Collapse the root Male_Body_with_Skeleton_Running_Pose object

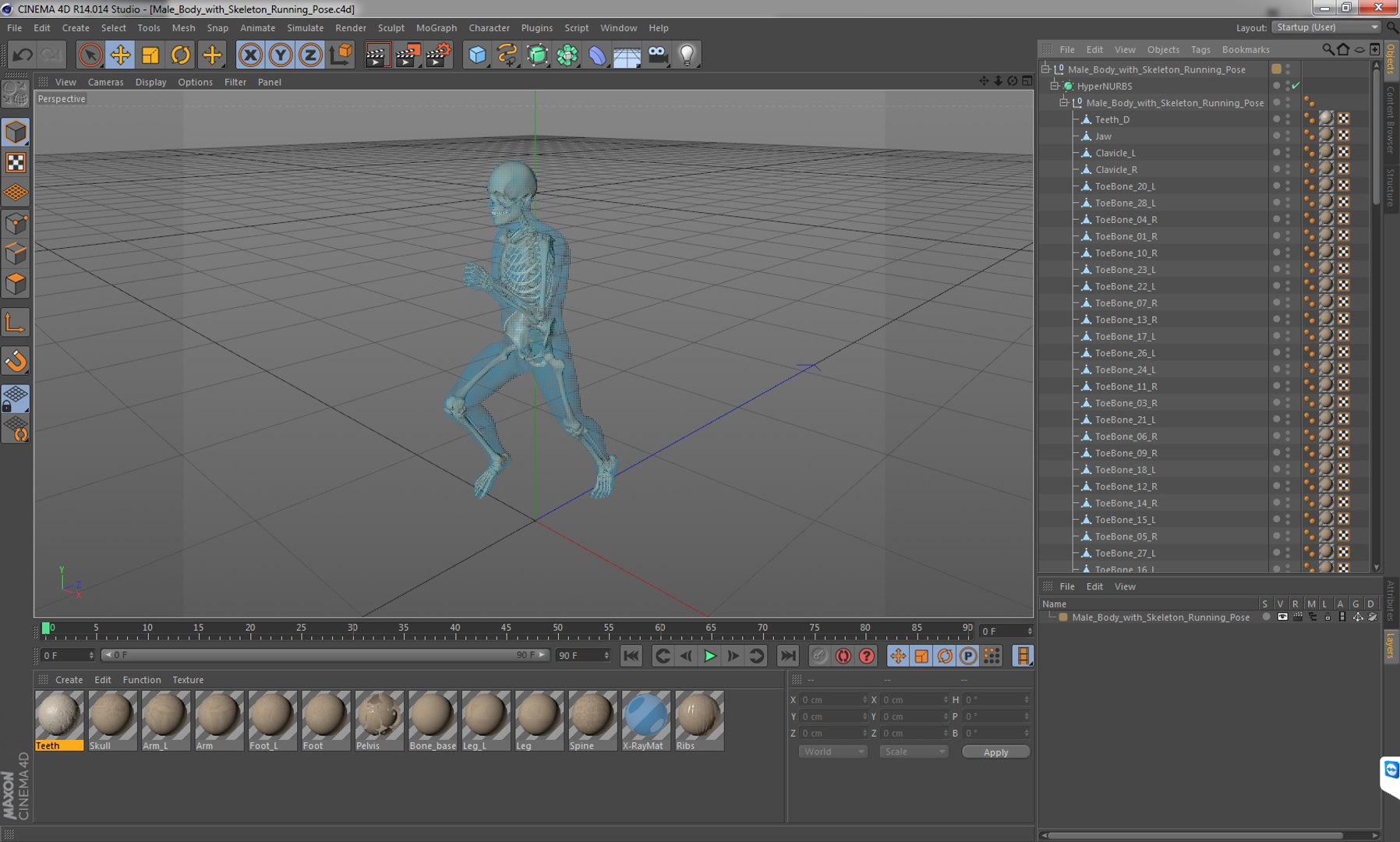point(1046,69)
